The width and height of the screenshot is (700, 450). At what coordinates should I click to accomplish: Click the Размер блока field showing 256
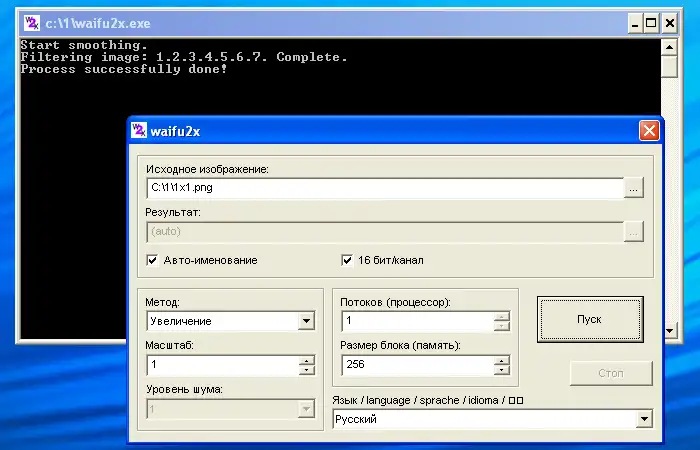coord(417,365)
